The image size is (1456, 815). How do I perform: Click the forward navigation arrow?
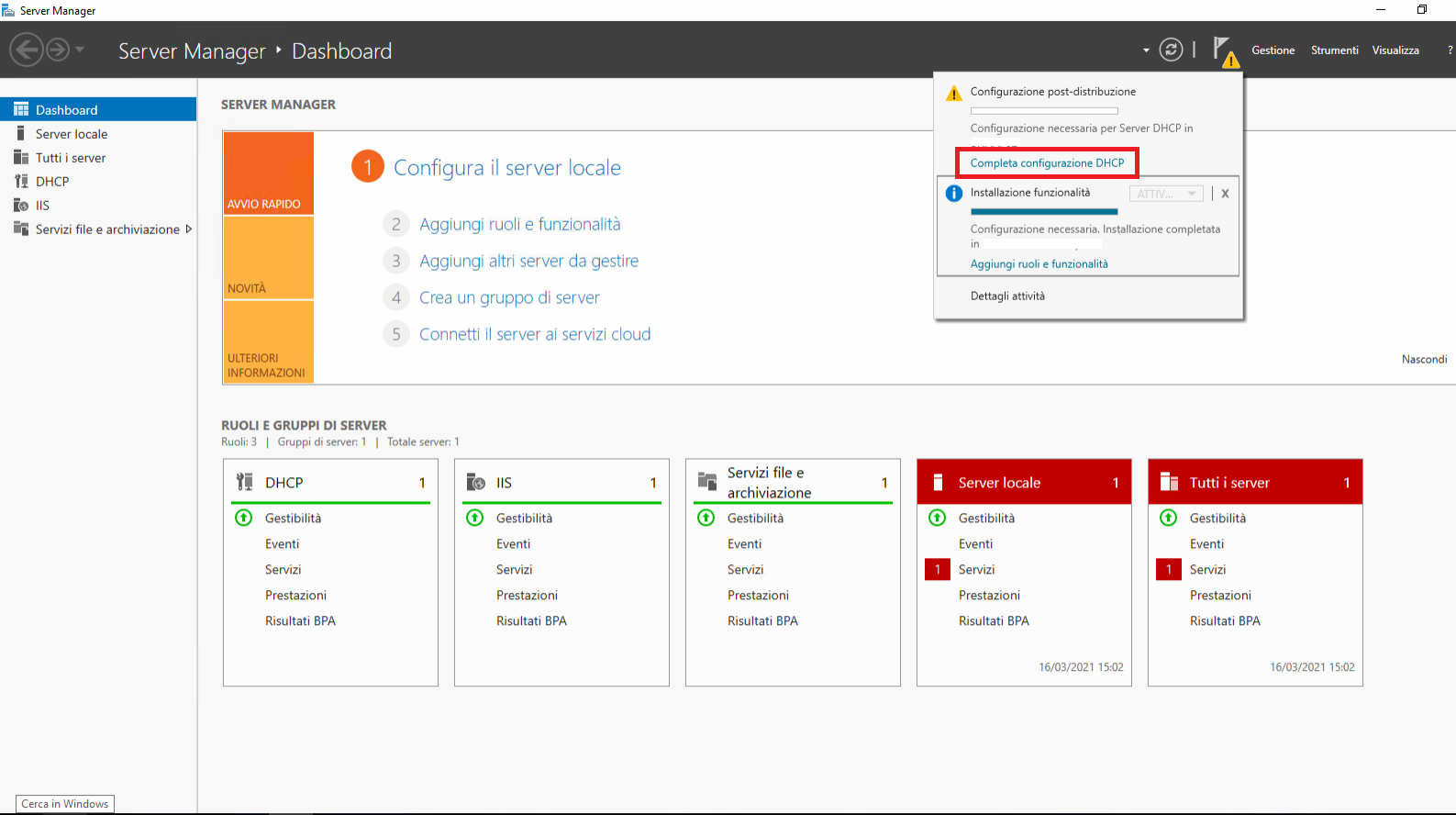pyautogui.click(x=58, y=50)
